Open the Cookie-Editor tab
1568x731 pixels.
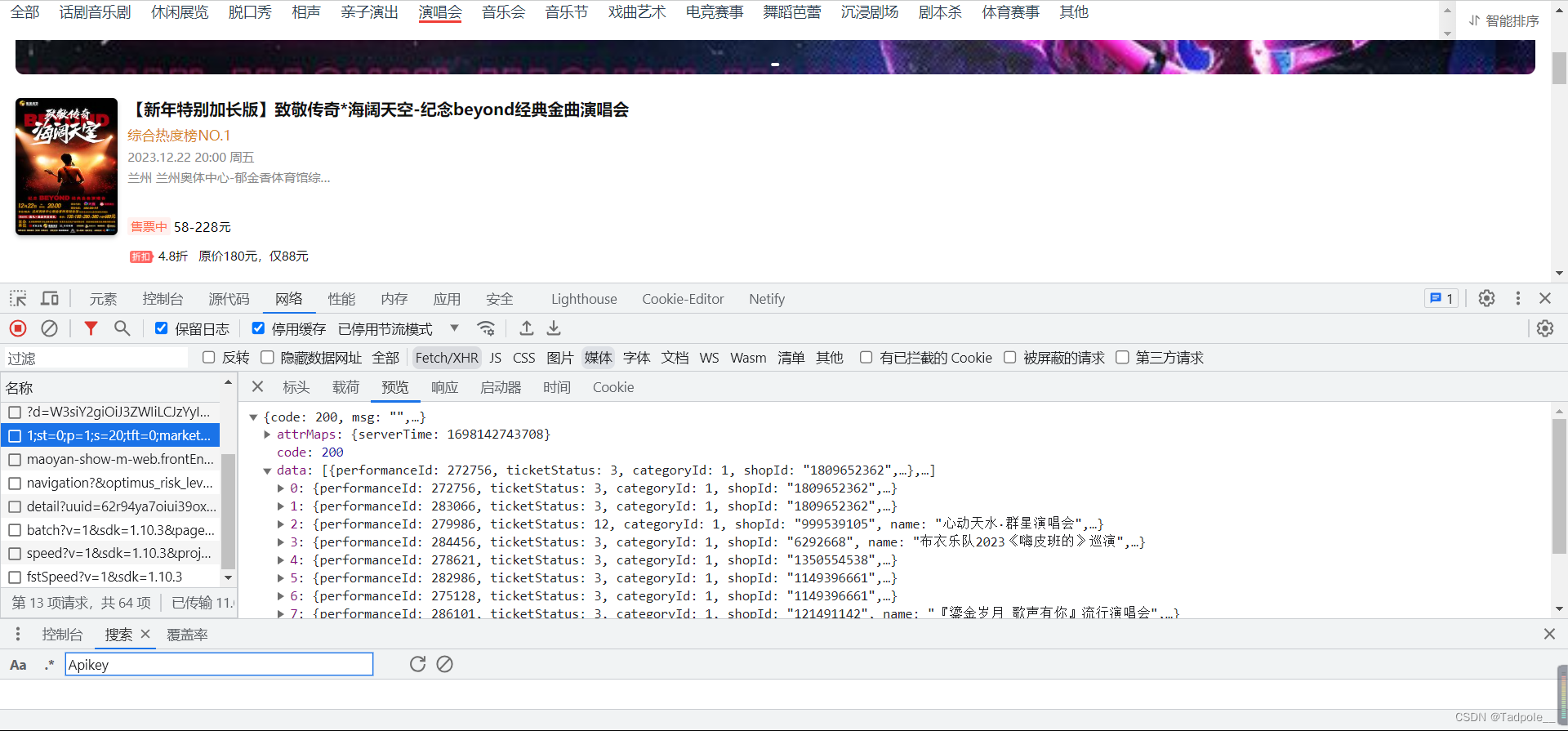(x=683, y=299)
